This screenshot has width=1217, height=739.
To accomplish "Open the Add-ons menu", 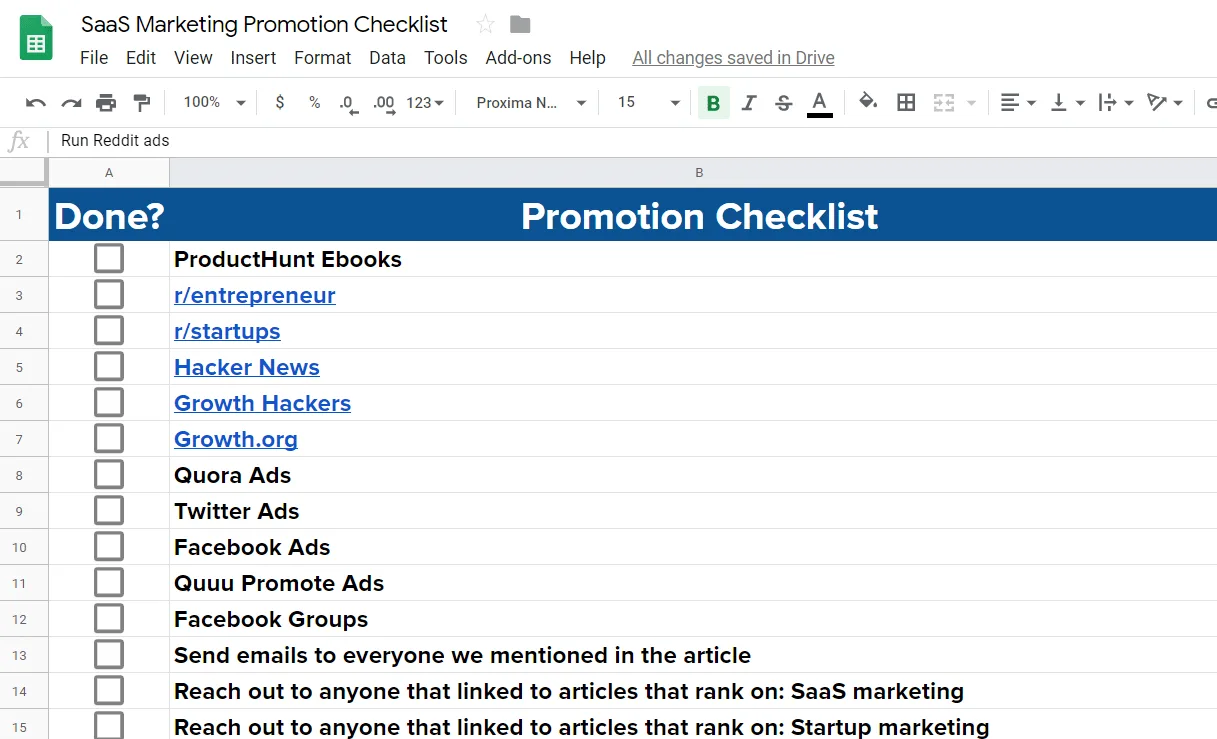I will point(518,58).
